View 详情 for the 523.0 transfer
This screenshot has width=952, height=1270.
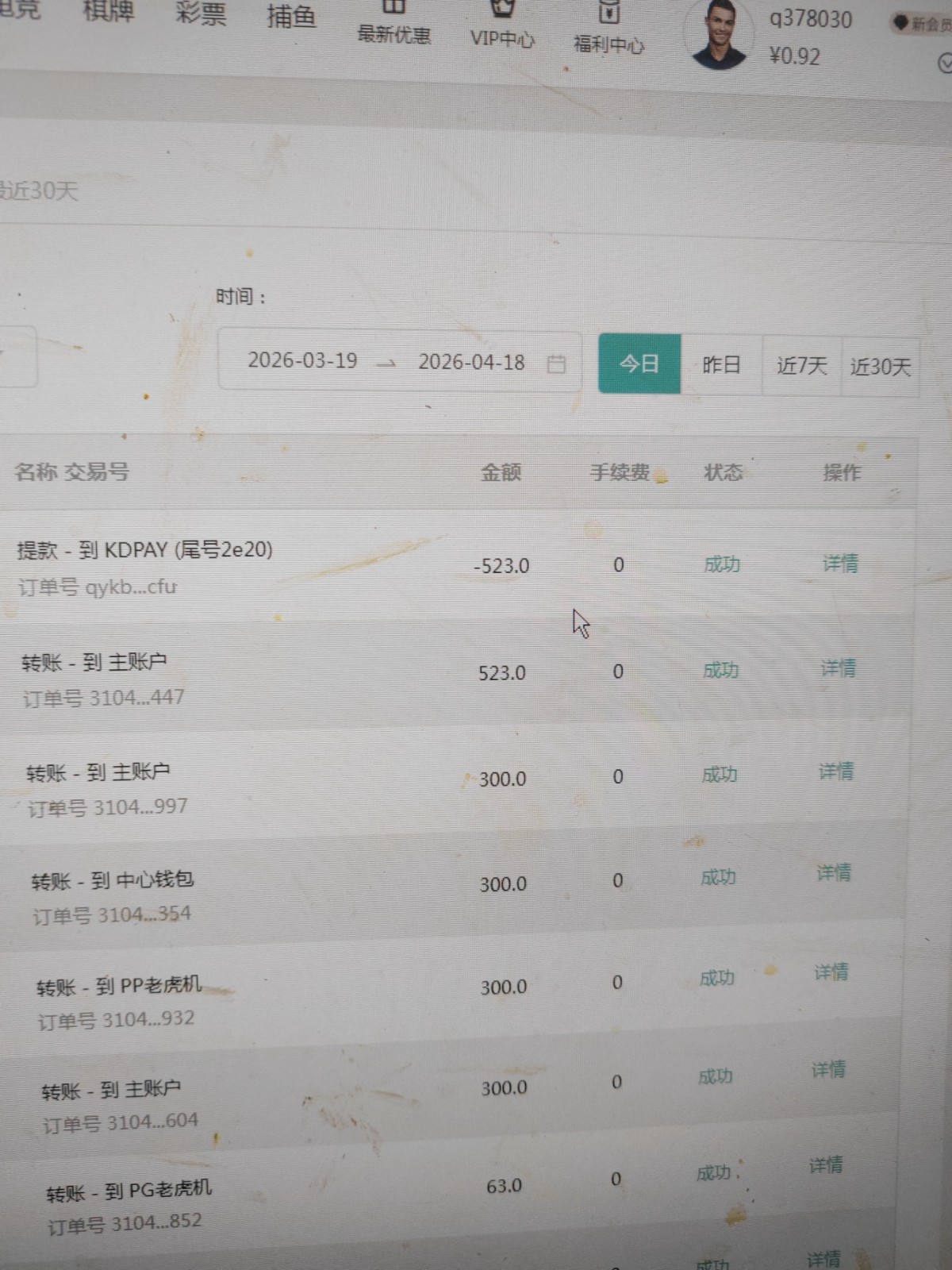point(839,668)
